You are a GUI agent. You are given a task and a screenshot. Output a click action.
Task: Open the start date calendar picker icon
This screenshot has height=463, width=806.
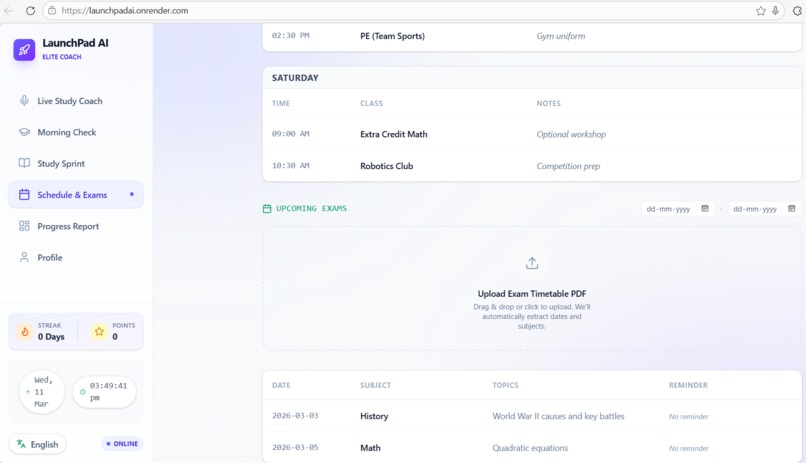(705, 209)
